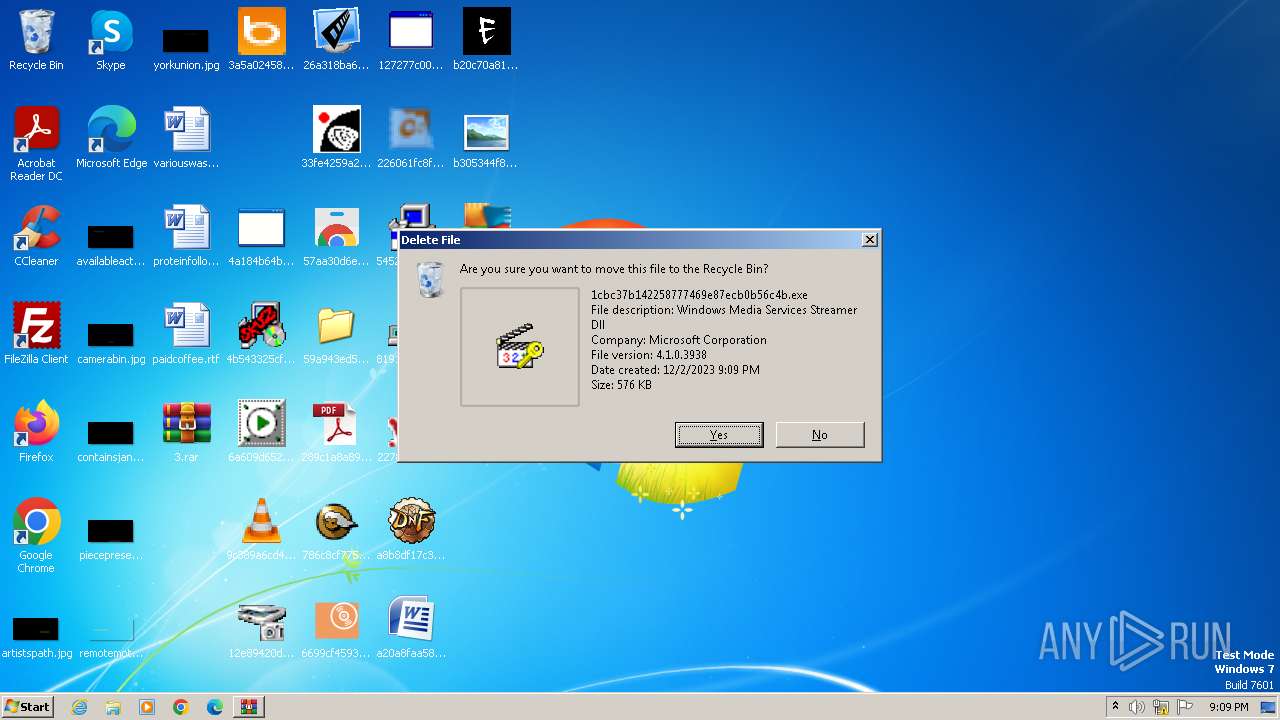Select b20c70a81 desktop file
This screenshot has height=720, width=1280.
click(x=486, y=40)
